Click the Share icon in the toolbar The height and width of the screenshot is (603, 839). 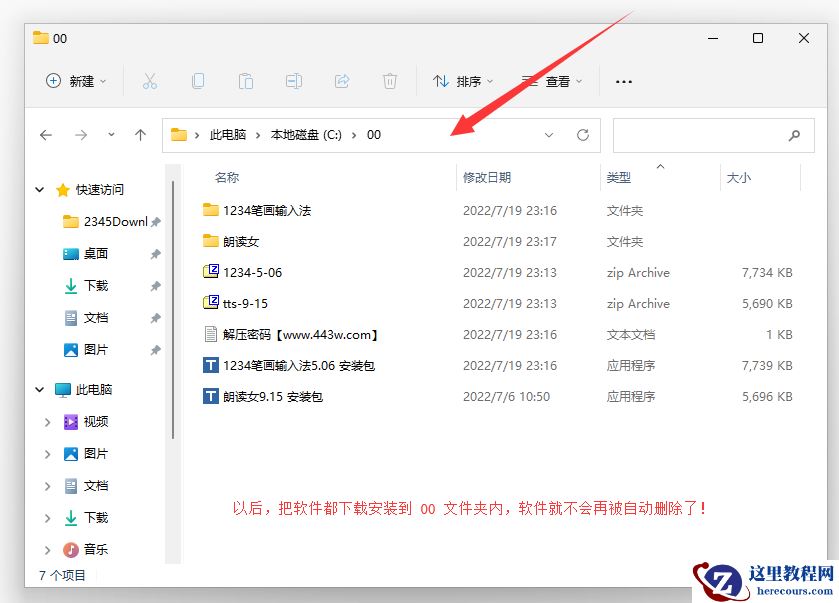(342, 81)
